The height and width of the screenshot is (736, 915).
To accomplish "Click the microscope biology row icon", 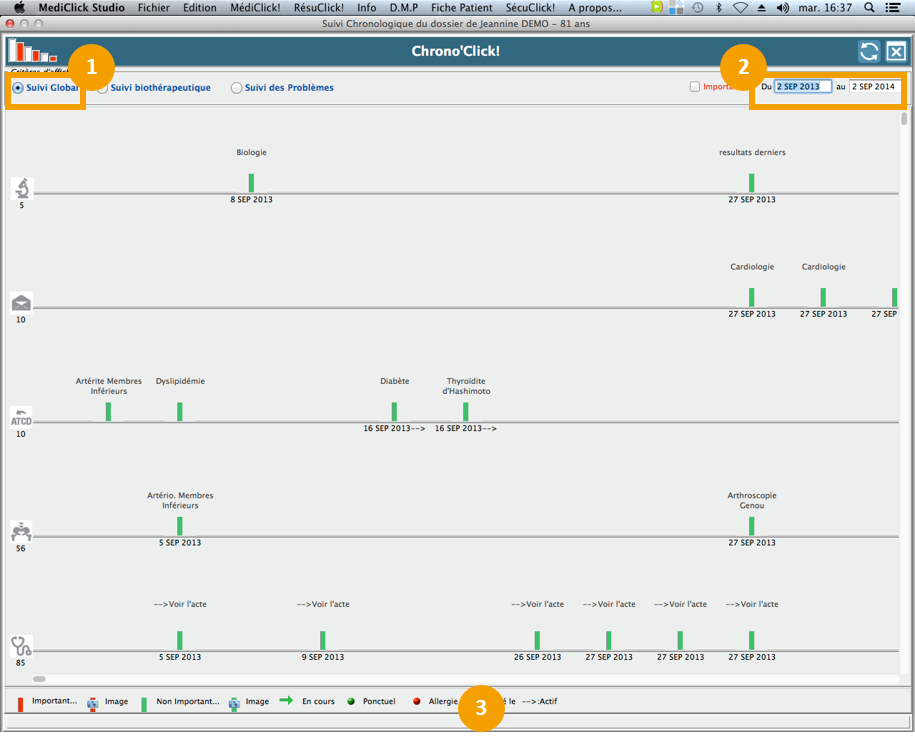I will [x=21, y=188].
